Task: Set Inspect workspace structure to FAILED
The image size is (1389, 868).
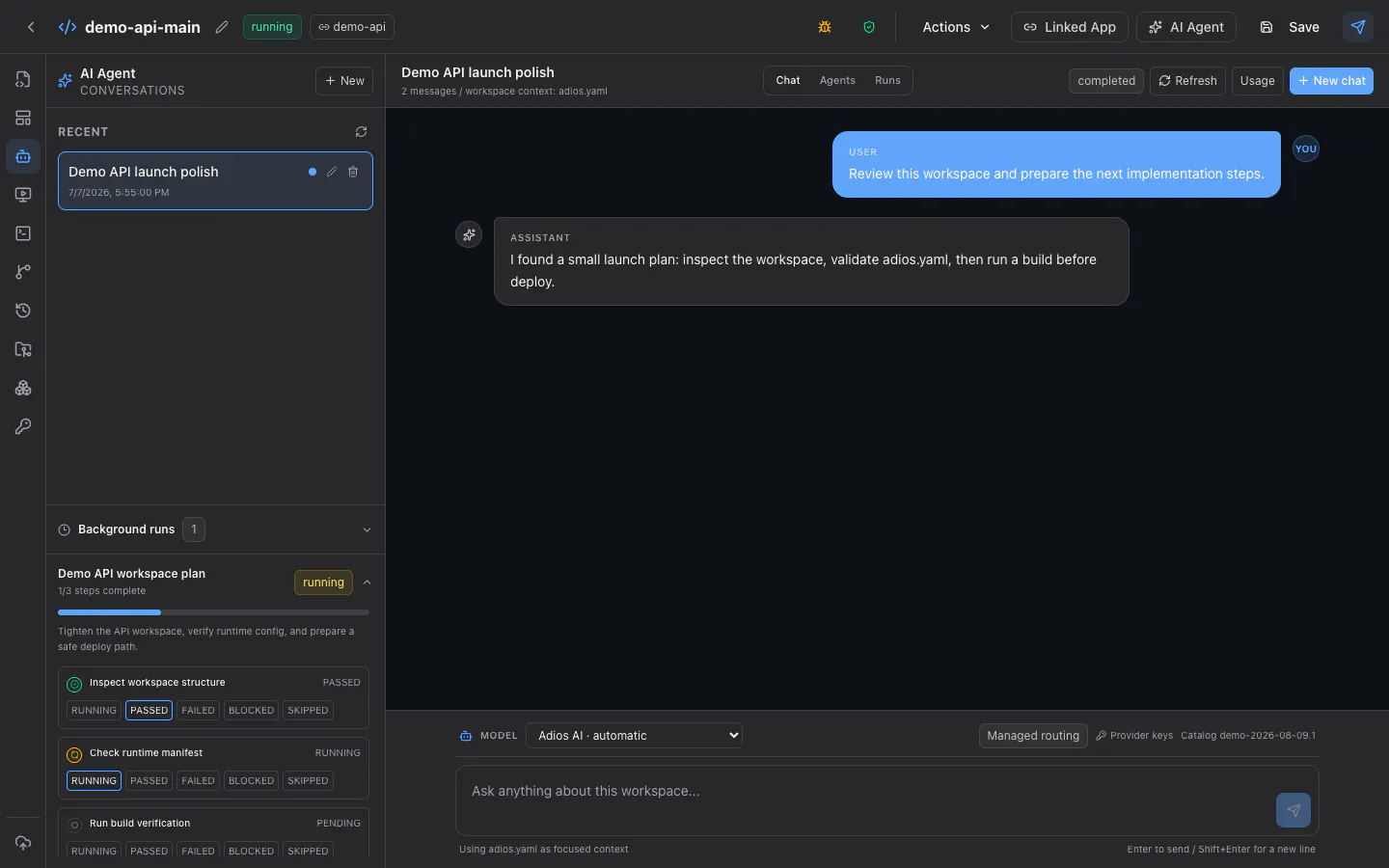Action: coord(198,711)
